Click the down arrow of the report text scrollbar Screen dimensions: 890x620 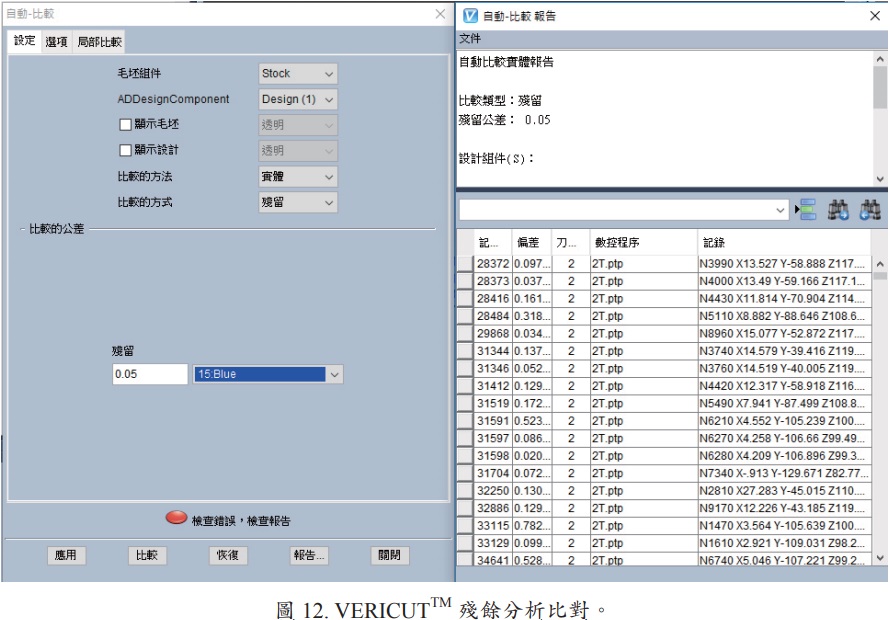tap(880, 178)
